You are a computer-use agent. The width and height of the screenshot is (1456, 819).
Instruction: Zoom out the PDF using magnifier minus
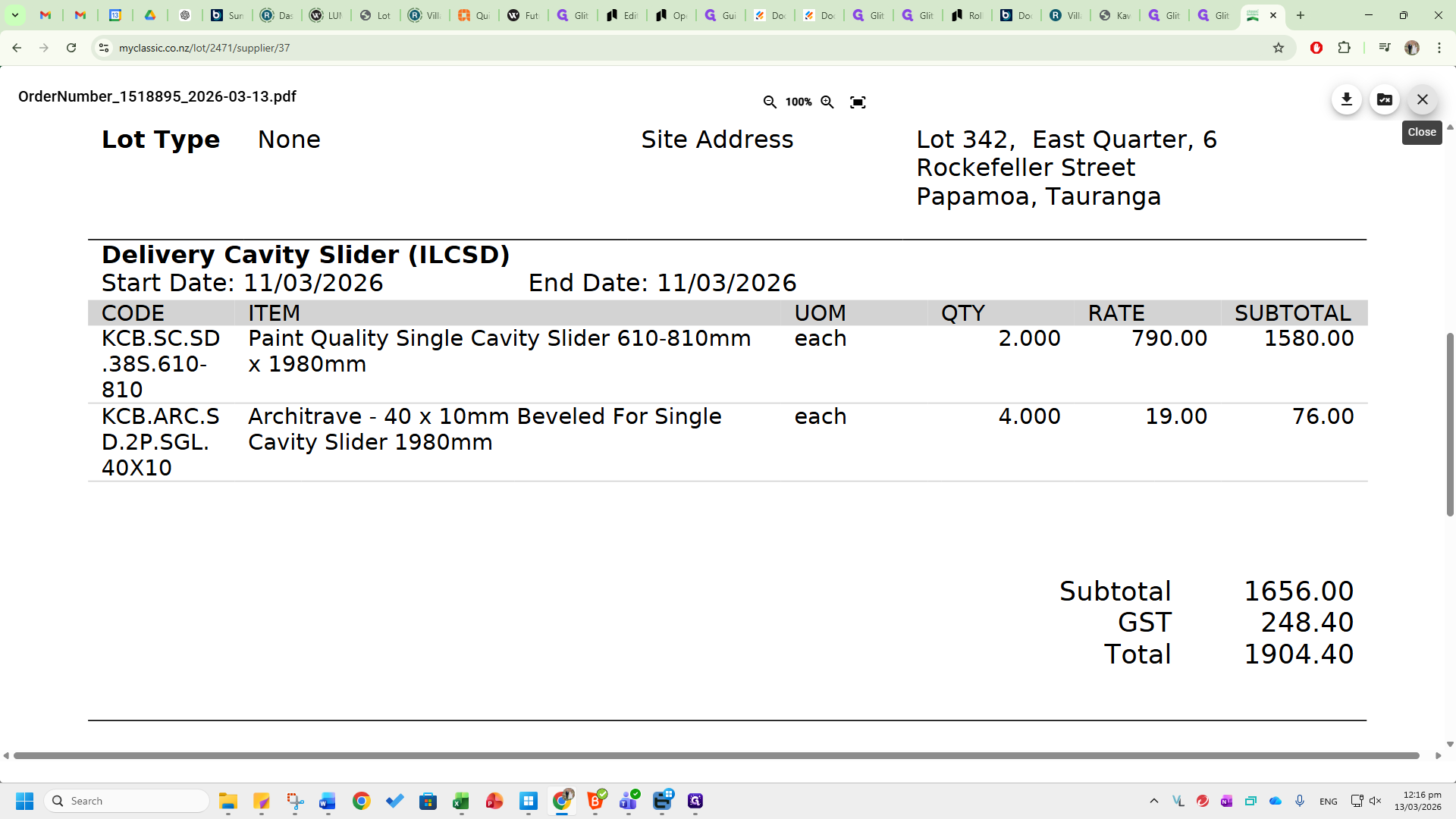(770, 102)
